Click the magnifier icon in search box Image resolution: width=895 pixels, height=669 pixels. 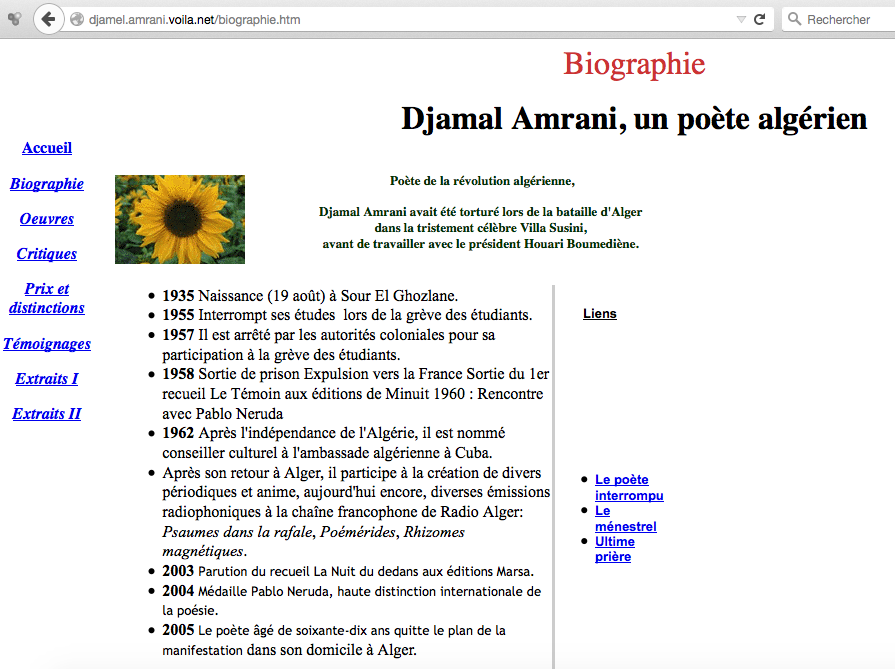point(794,19)
